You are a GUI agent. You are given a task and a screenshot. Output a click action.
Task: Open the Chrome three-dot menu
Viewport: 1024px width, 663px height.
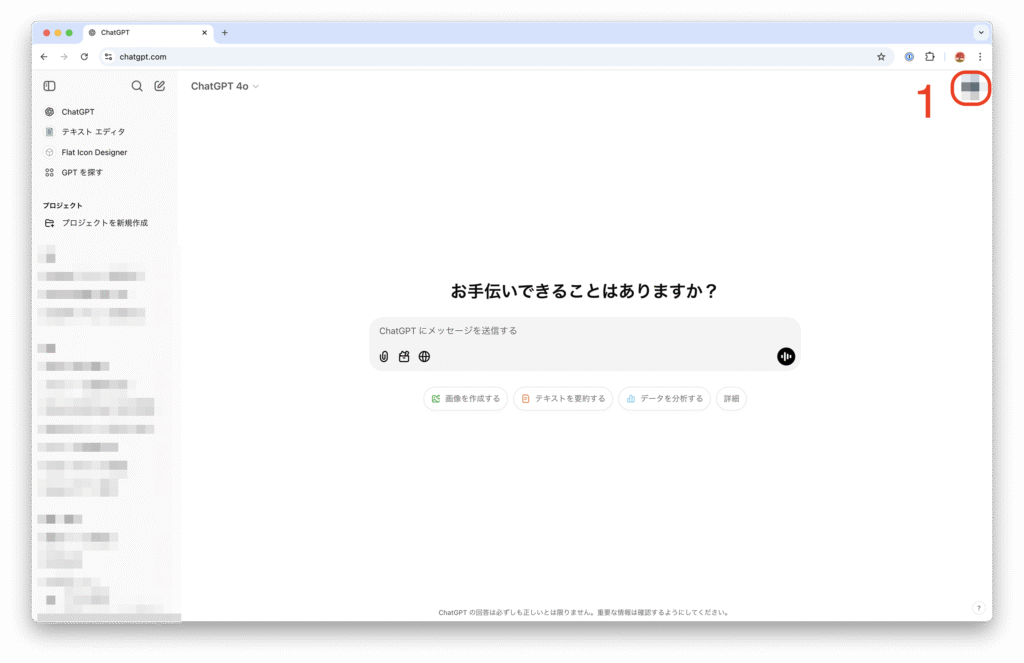[980, 57]
